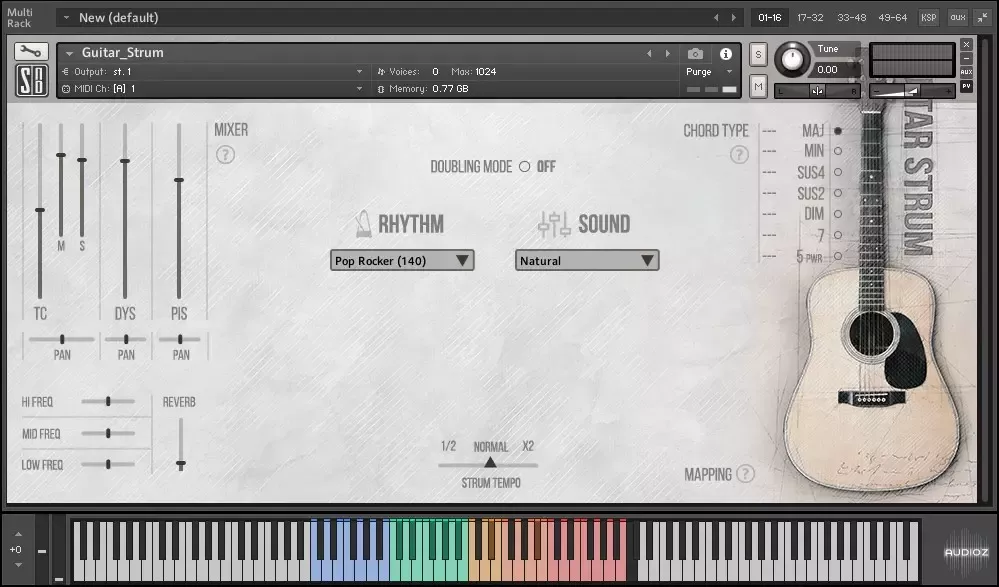
Task: Solo the Guitar_Strum instrument with S
Action: [758, 55]
